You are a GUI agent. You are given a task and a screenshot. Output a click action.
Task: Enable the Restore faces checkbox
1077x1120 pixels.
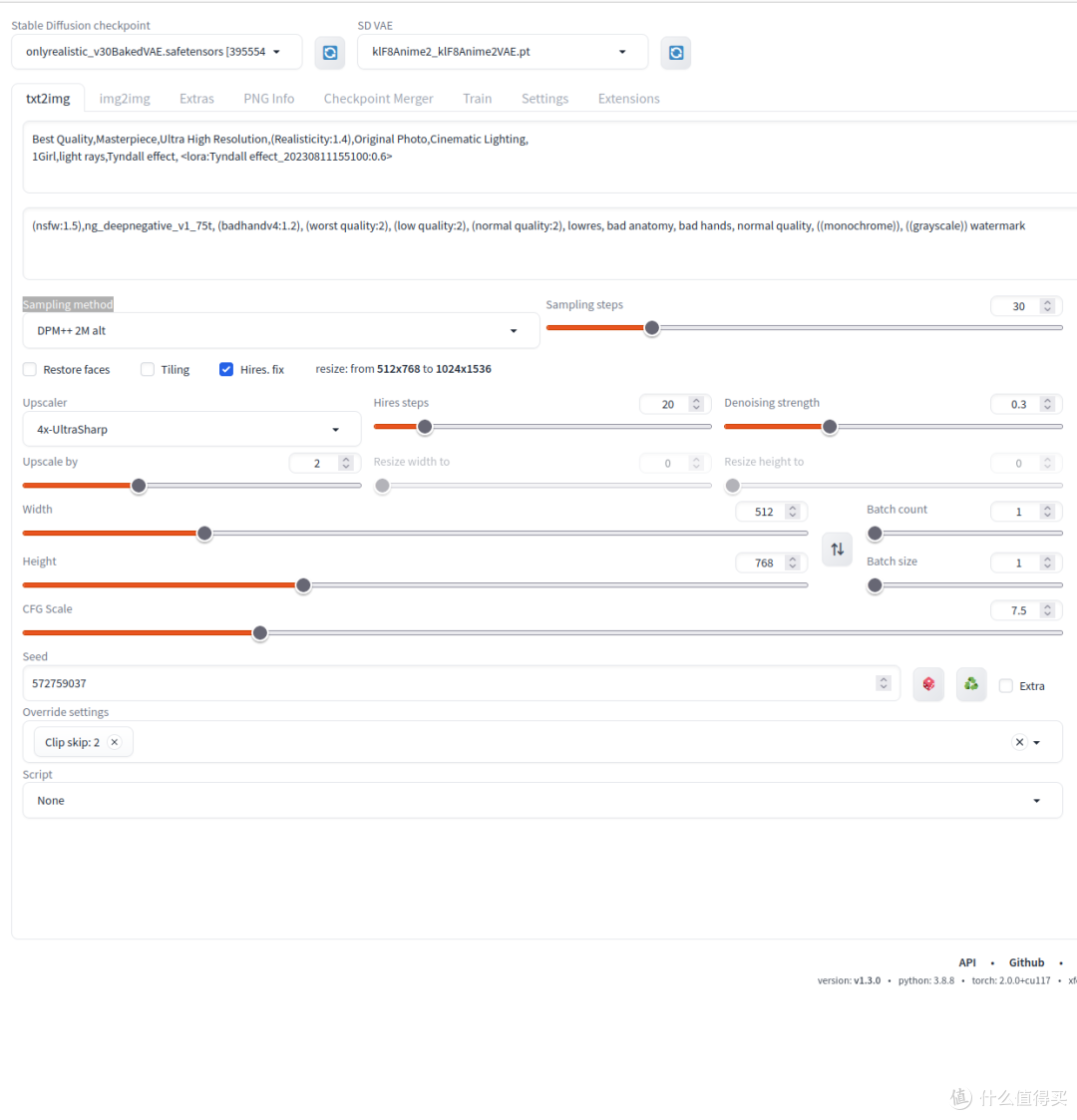pos(30,369)
